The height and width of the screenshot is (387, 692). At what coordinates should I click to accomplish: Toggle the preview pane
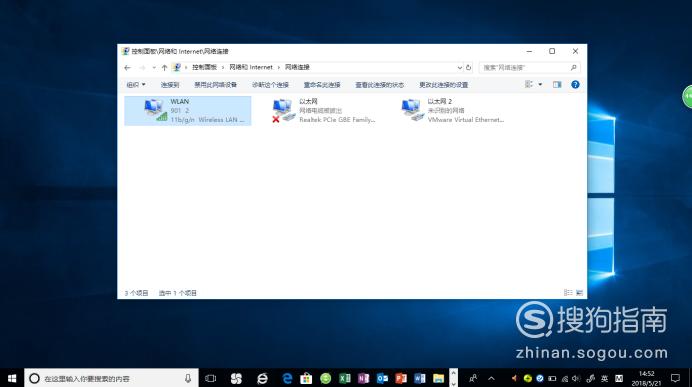557,84
